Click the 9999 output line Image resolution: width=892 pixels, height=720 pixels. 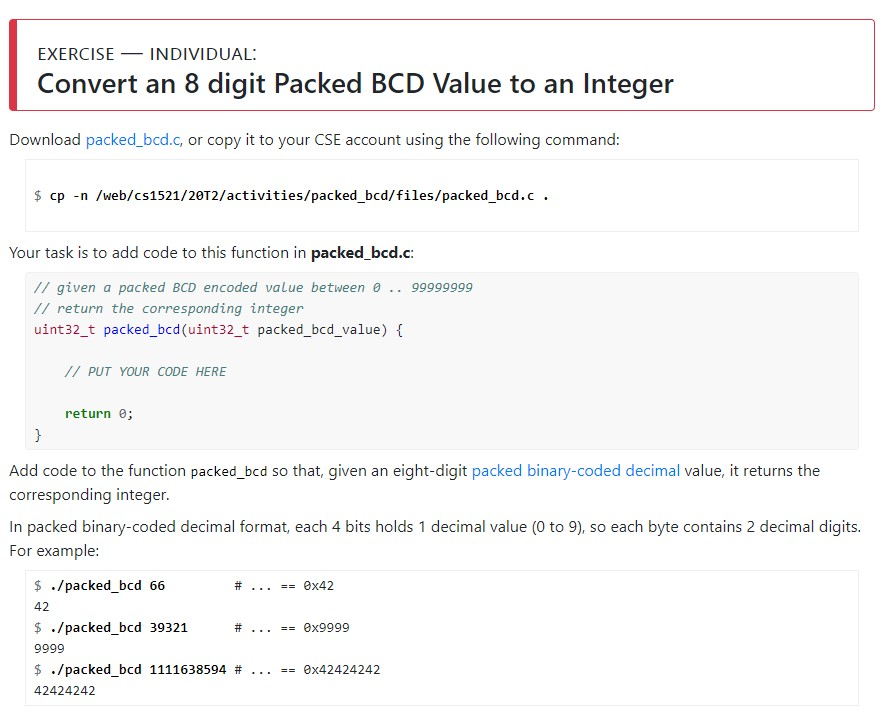pos(49,648)
